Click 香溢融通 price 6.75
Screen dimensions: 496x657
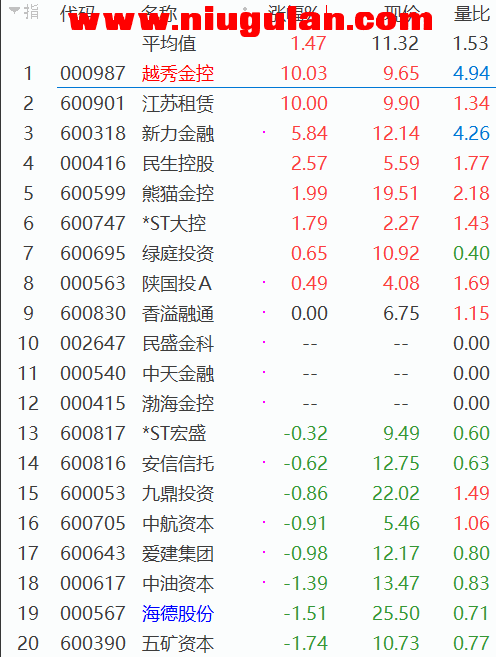coord(401,313)
